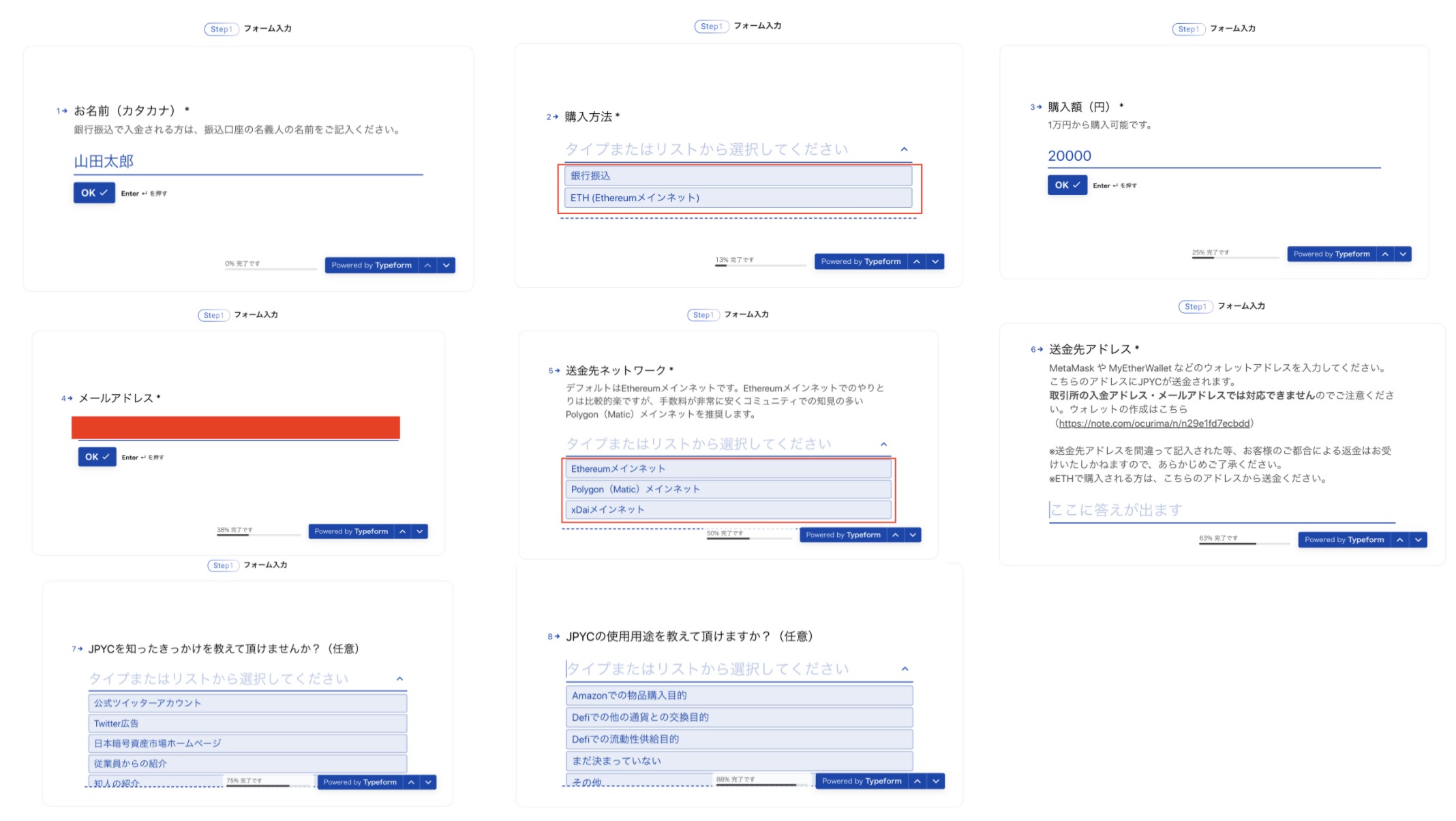1456x821 pixels.
Task: Click up arrow in purchase amount form footer
Action: tap(1385, 254)
